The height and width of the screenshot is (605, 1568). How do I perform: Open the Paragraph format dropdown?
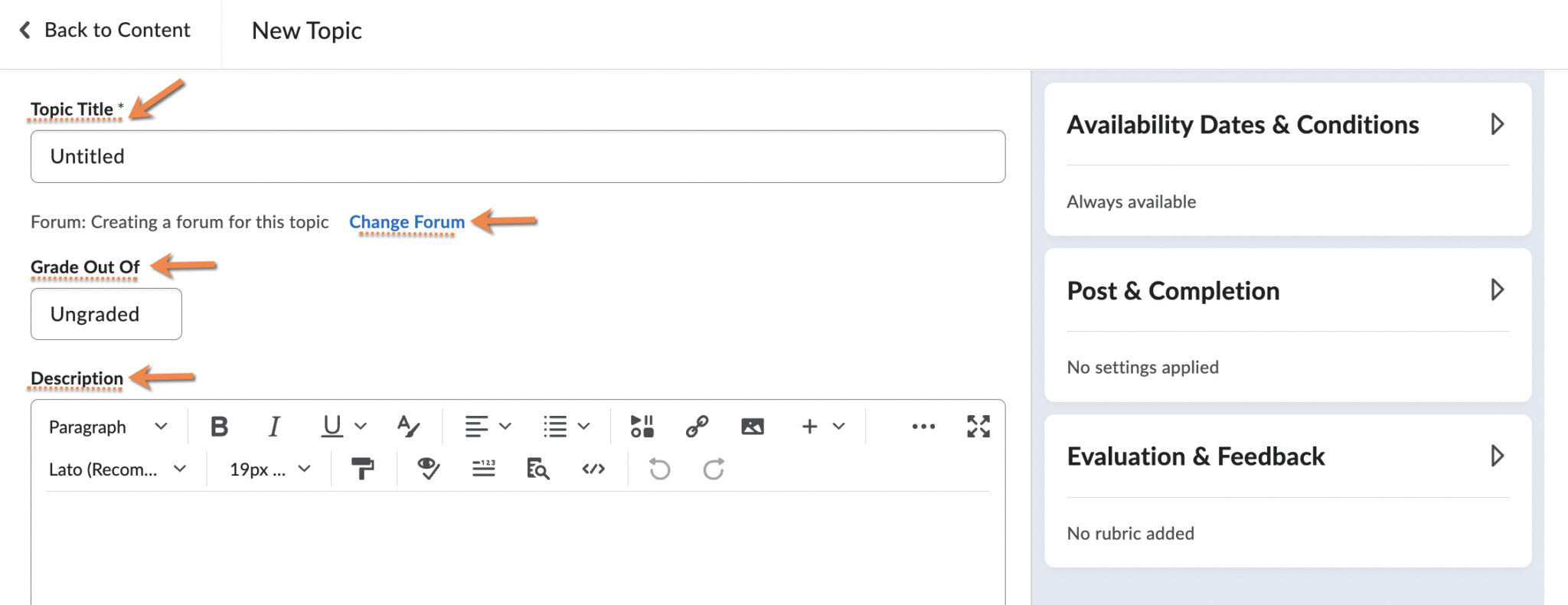tap(107, 427)
